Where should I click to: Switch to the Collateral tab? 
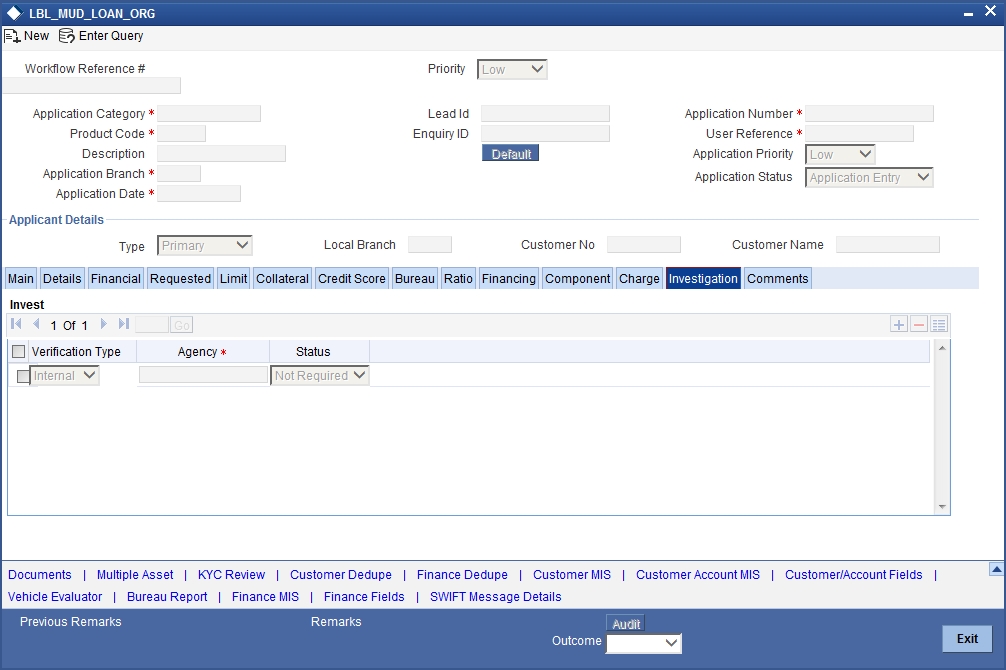tap(282, 279)
